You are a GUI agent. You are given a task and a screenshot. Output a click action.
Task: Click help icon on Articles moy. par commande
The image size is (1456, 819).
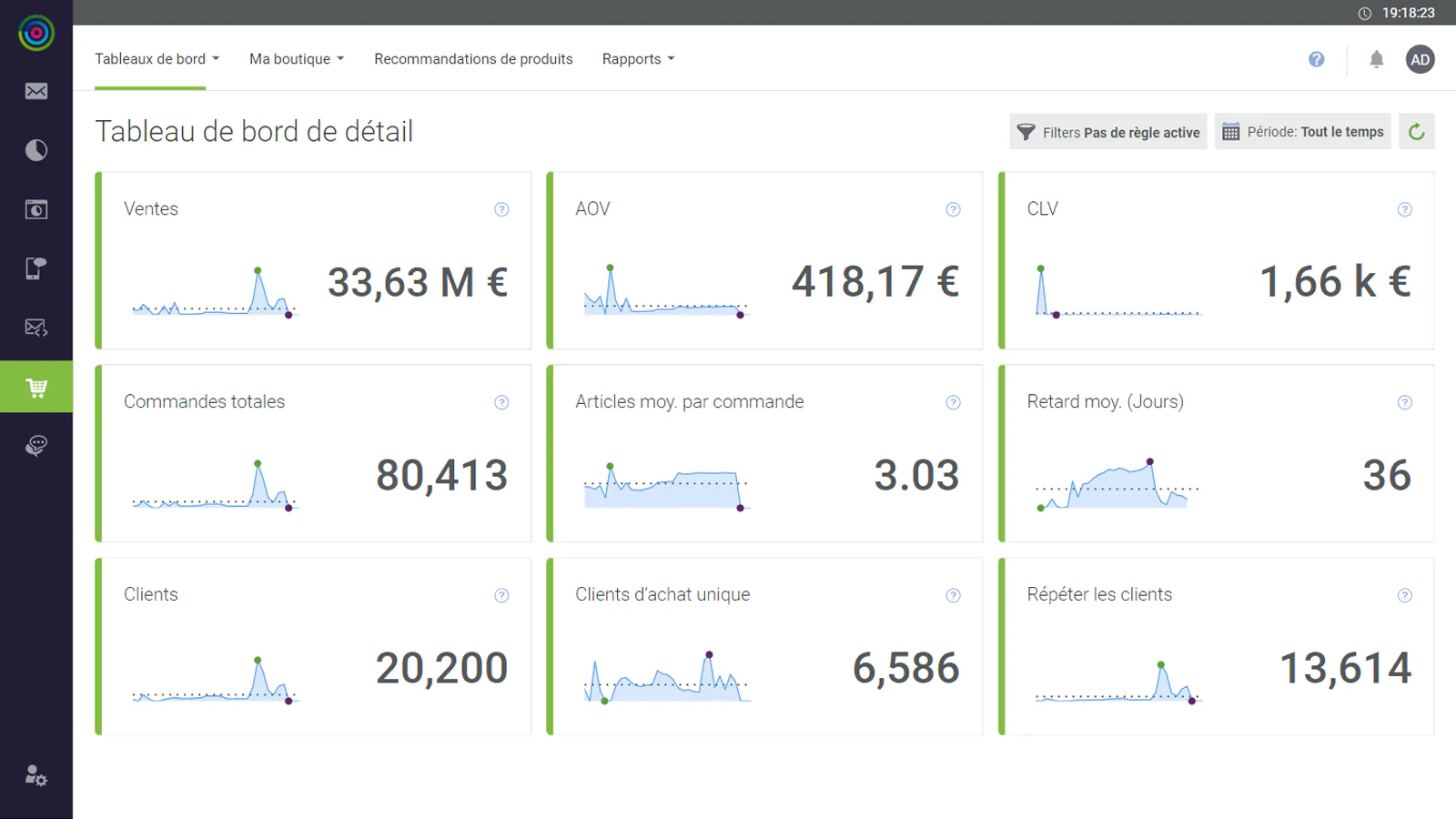tap(953, 402)
